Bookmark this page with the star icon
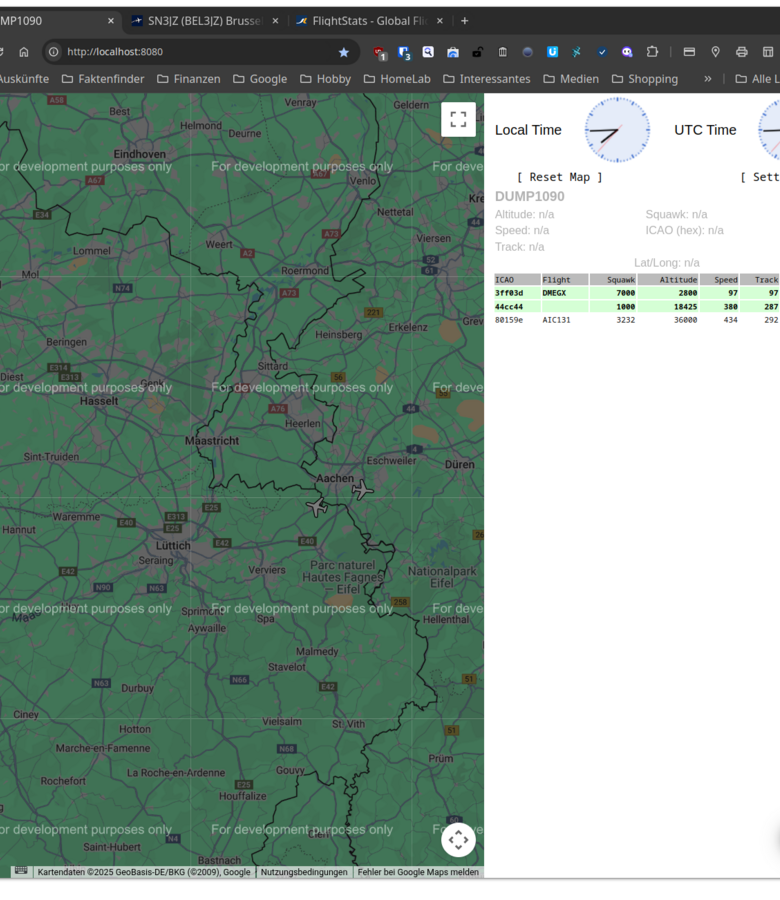780x900 pixels. click(x=344, y=52)
